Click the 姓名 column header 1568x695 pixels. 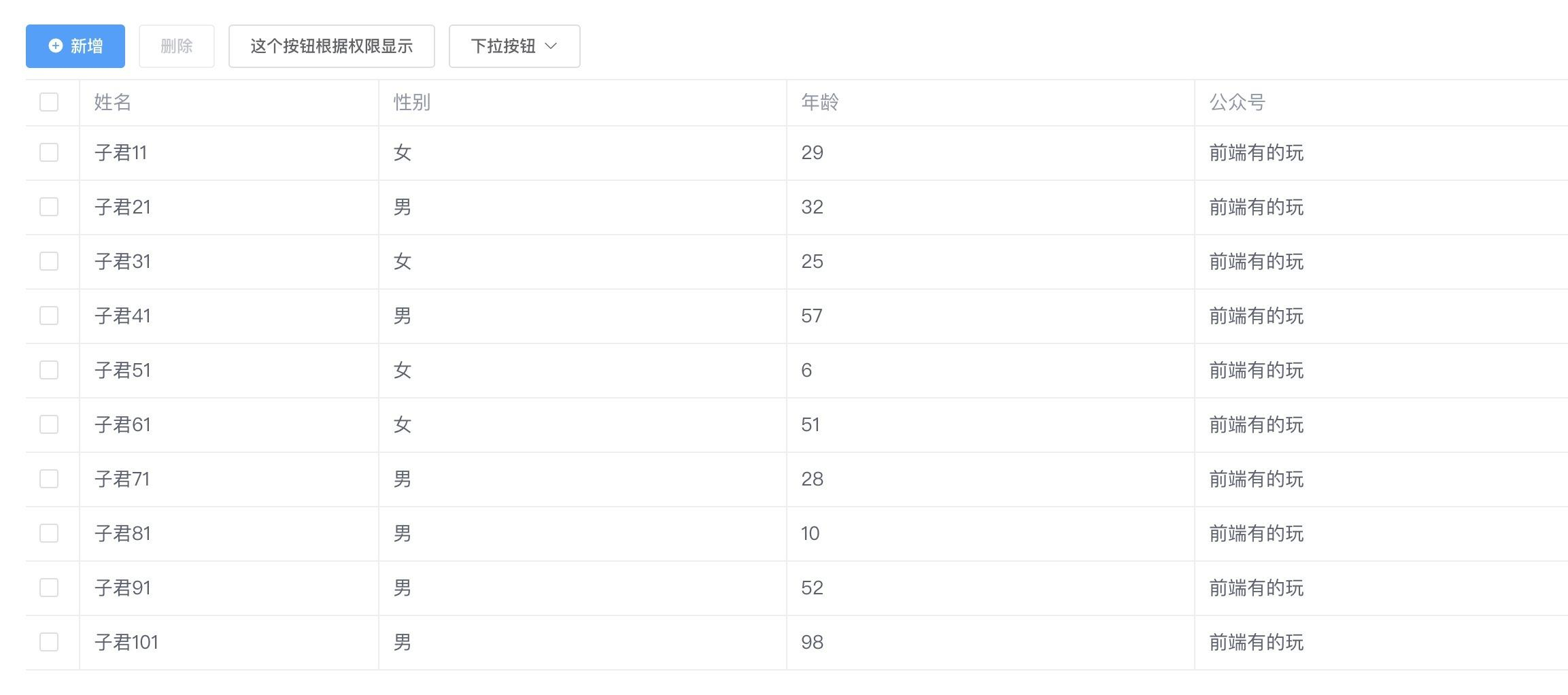coord(113,102)
